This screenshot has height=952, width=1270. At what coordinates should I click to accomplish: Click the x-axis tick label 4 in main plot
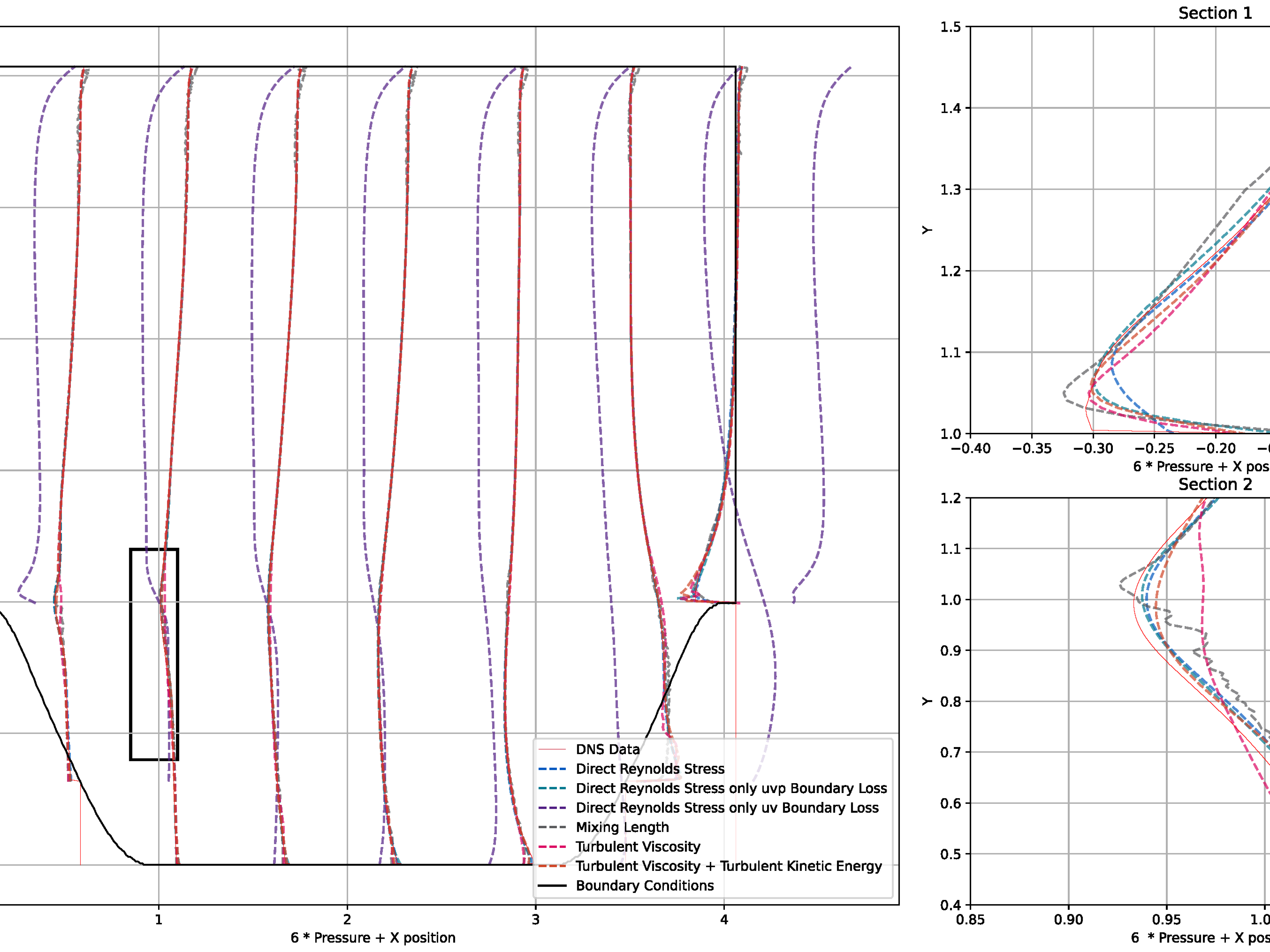pos(724,920)
